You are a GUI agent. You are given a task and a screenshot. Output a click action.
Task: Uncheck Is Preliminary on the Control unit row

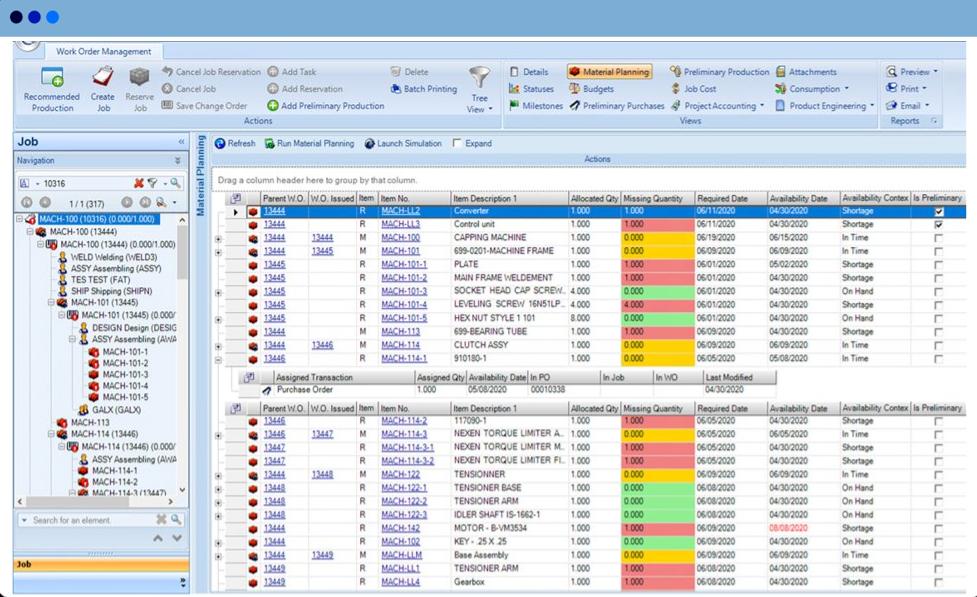938,224
